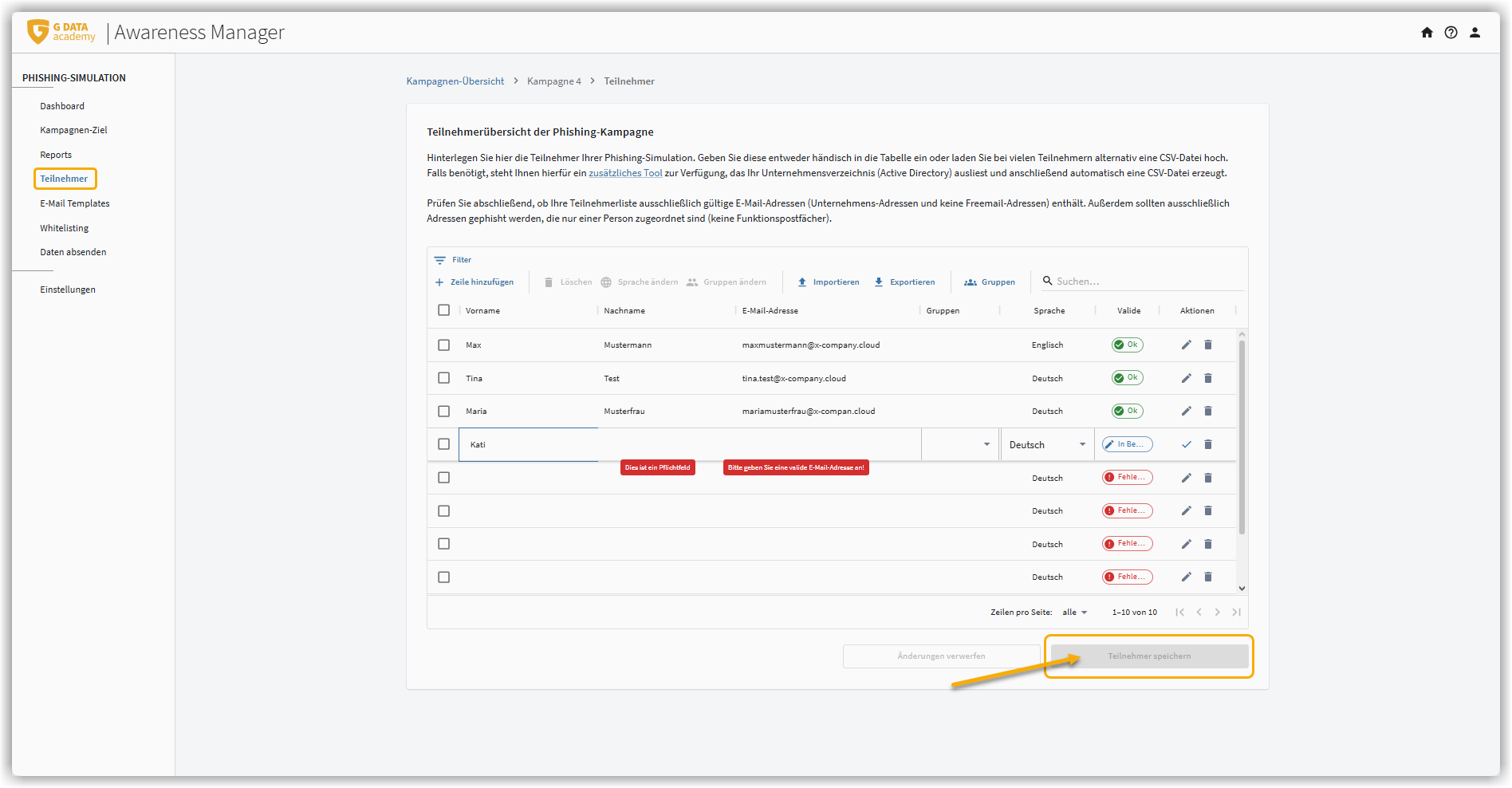Open Reports in sidebar
1512x788 pixels.
tap(56, 155)
